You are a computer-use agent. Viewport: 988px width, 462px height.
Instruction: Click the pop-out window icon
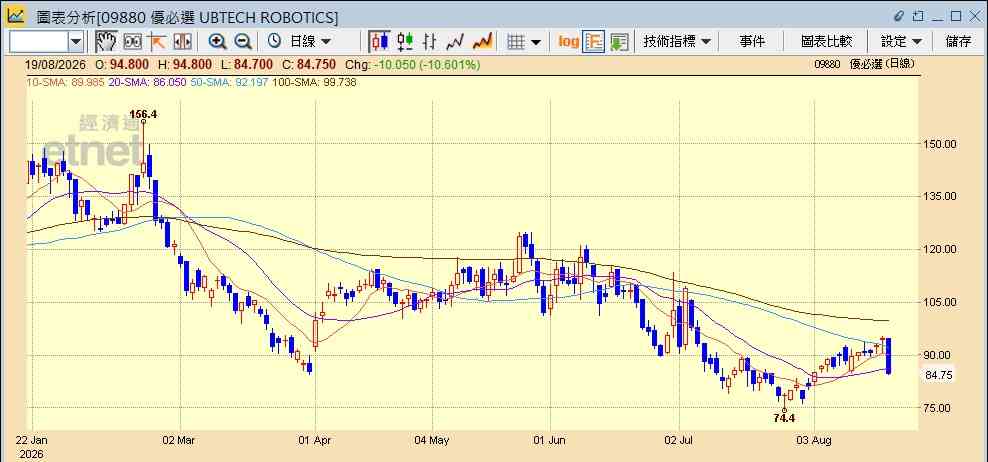click(x=918, y=16)
